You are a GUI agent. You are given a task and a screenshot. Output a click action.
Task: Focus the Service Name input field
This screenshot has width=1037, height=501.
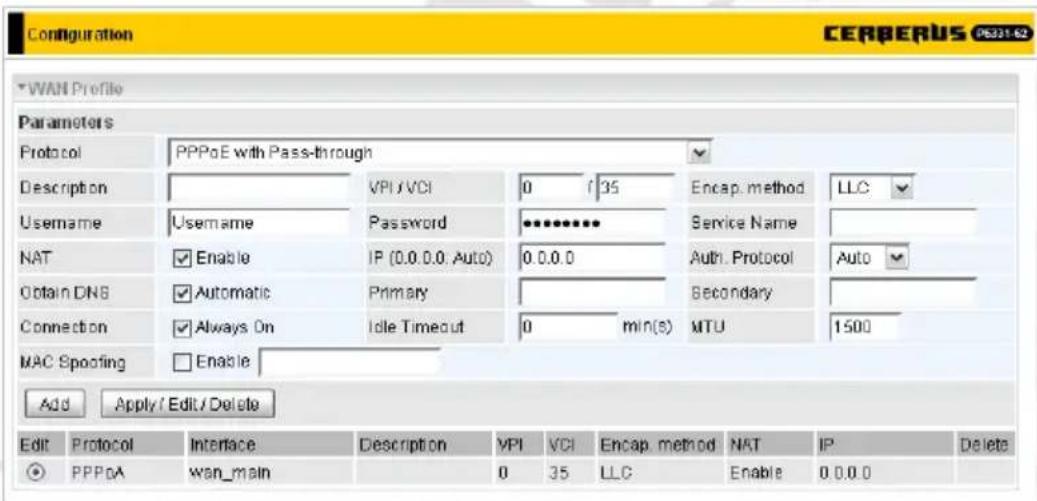[x=903, y=223]
